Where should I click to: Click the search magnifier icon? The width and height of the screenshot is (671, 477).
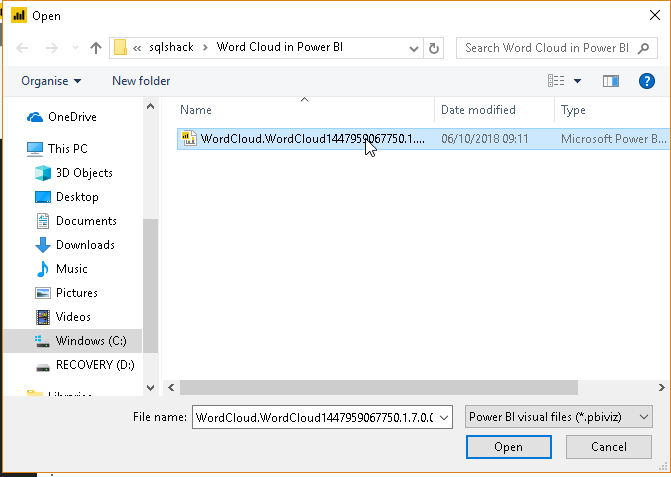point(643,48)
